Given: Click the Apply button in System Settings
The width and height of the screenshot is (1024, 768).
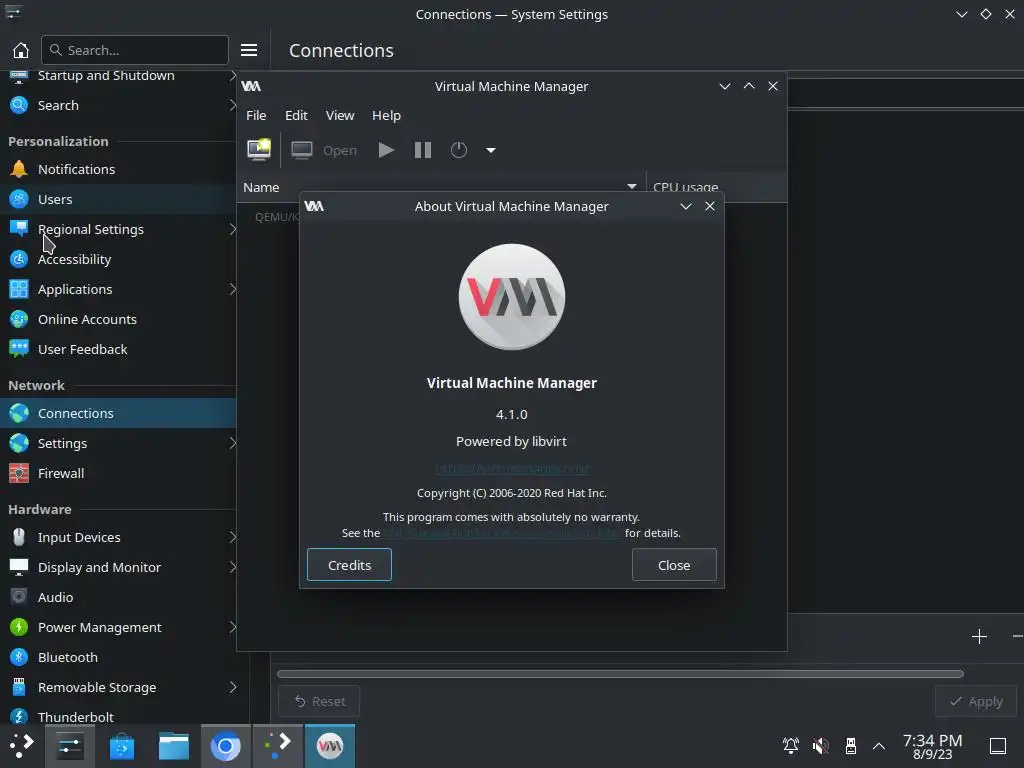Looking at the screenshot, I should (976, 701).
